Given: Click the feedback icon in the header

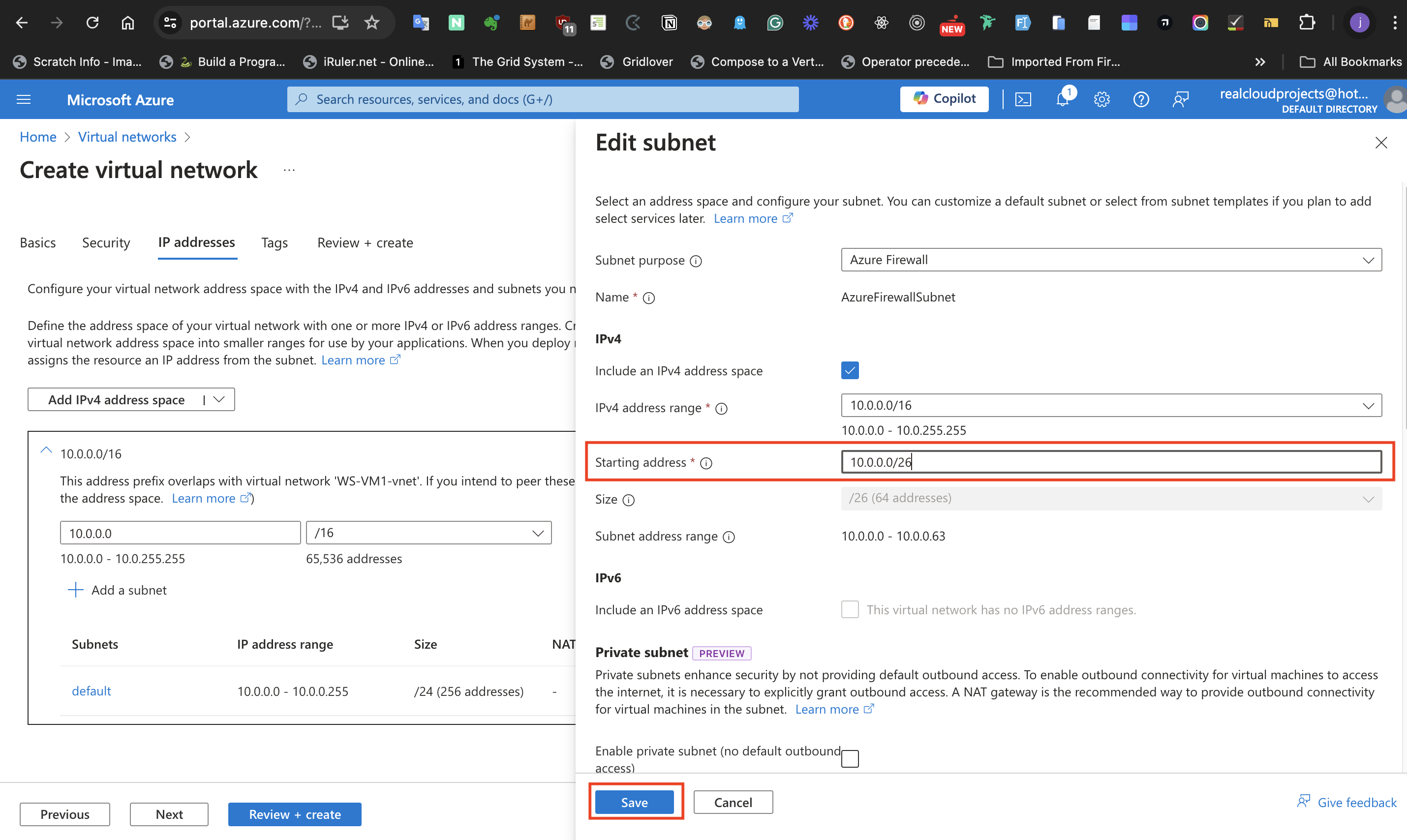Looking at the screenshot, I should coord(1180,100).
